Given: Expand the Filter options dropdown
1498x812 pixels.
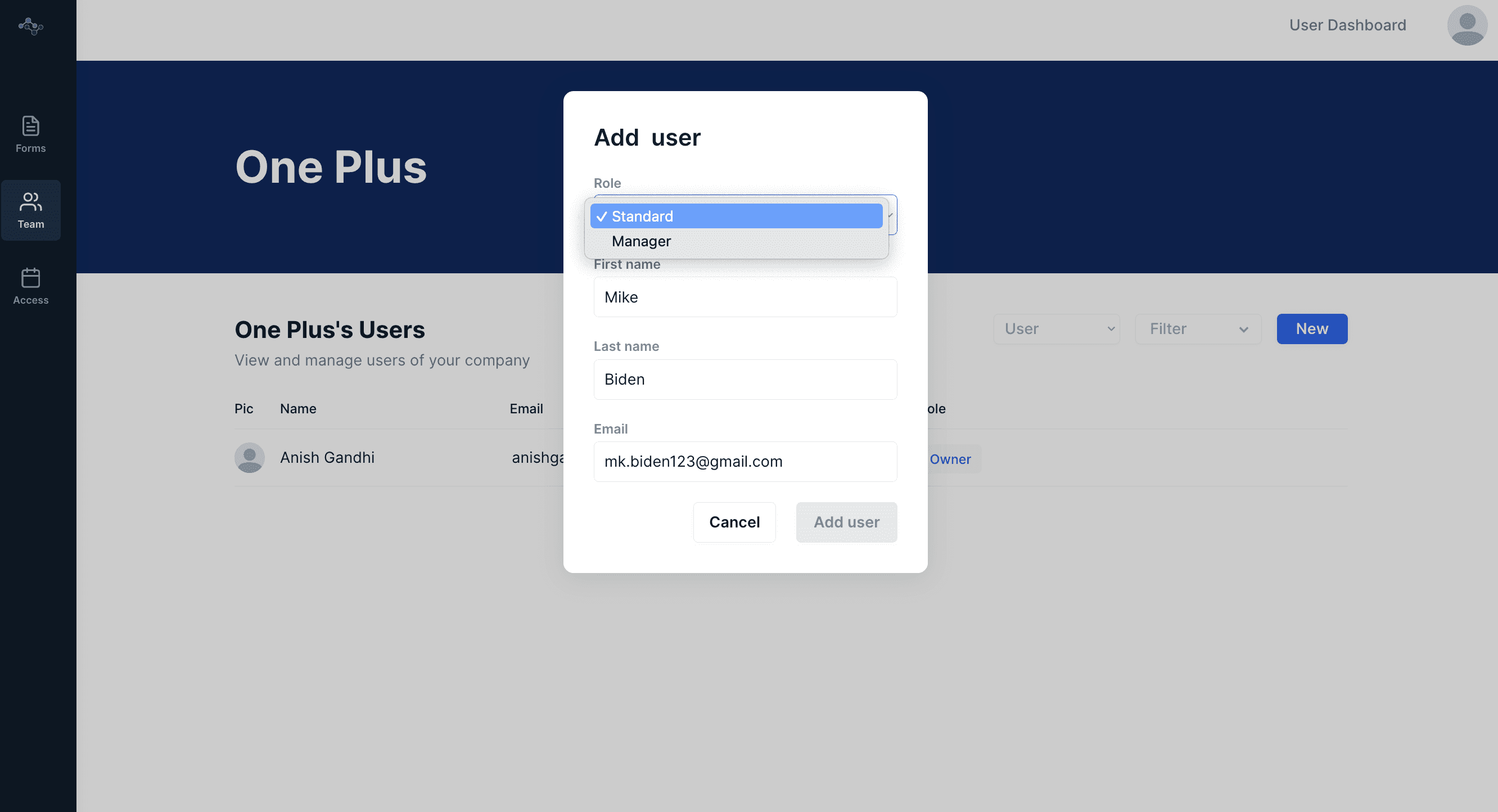Looking at the screenshot, I should click(x=1196, y=329).
